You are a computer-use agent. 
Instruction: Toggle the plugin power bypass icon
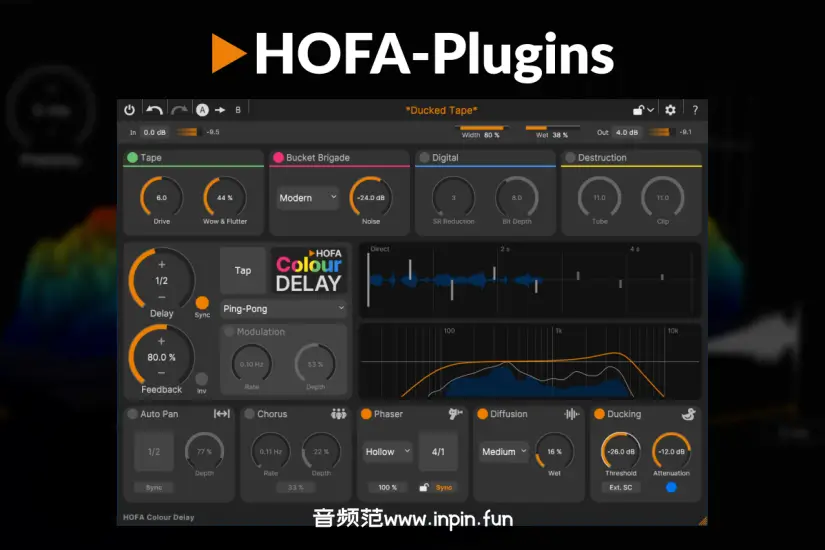tap(129, 110)
